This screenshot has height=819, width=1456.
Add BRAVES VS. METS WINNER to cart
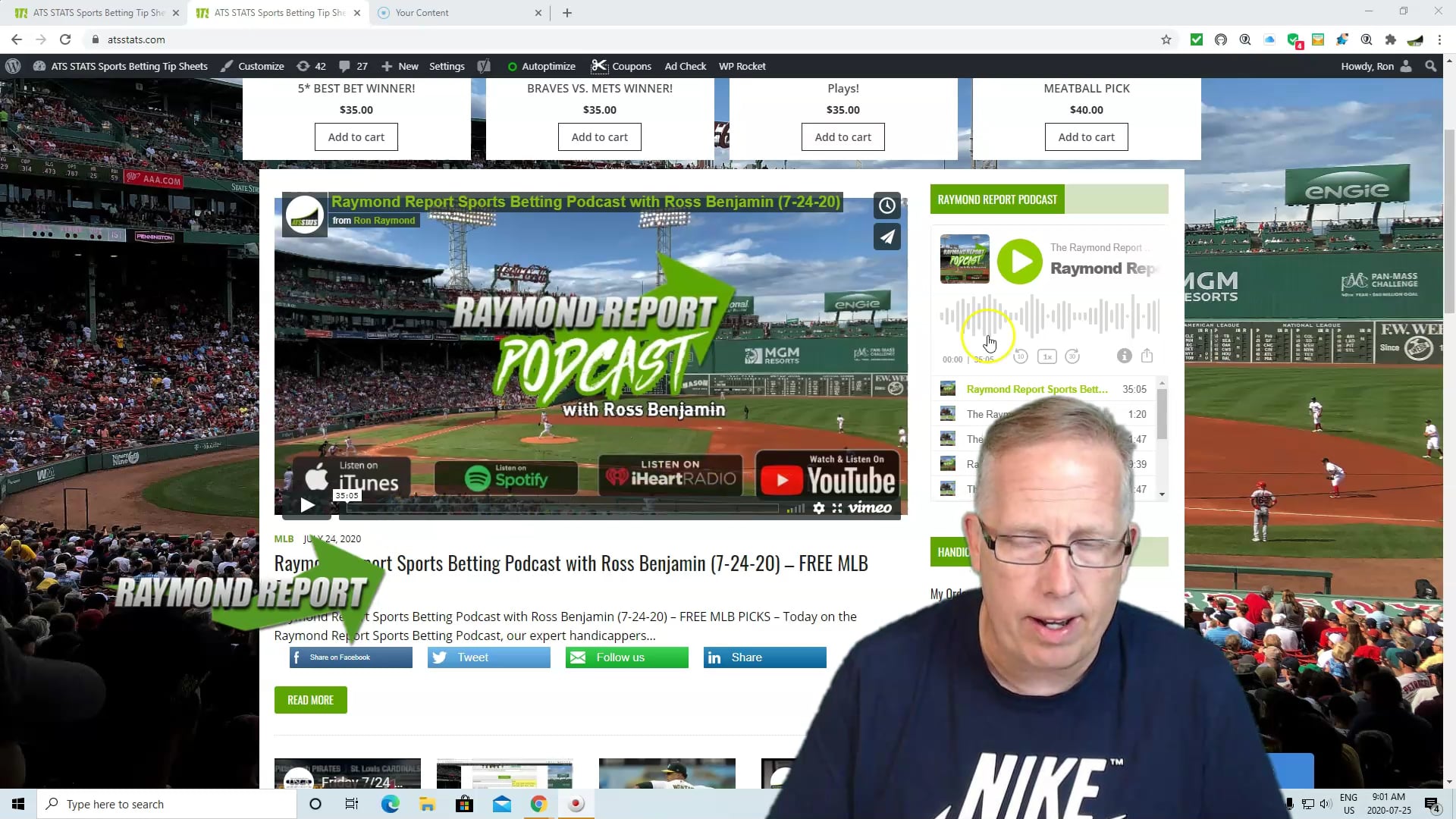pyautogui.click(x=599, y=137)
